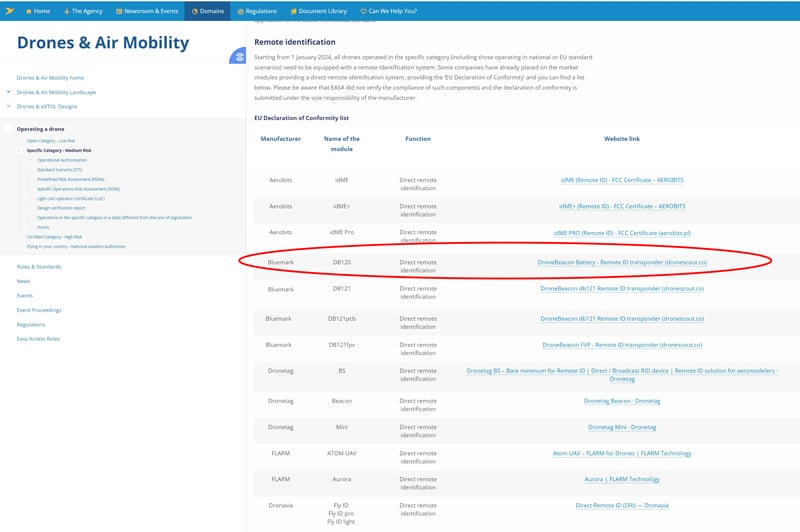This screenshot has width=800, height=532.
Task: Expand Drones & Air Mobility Landscape chevron
Action: click(x=9, y=92)
